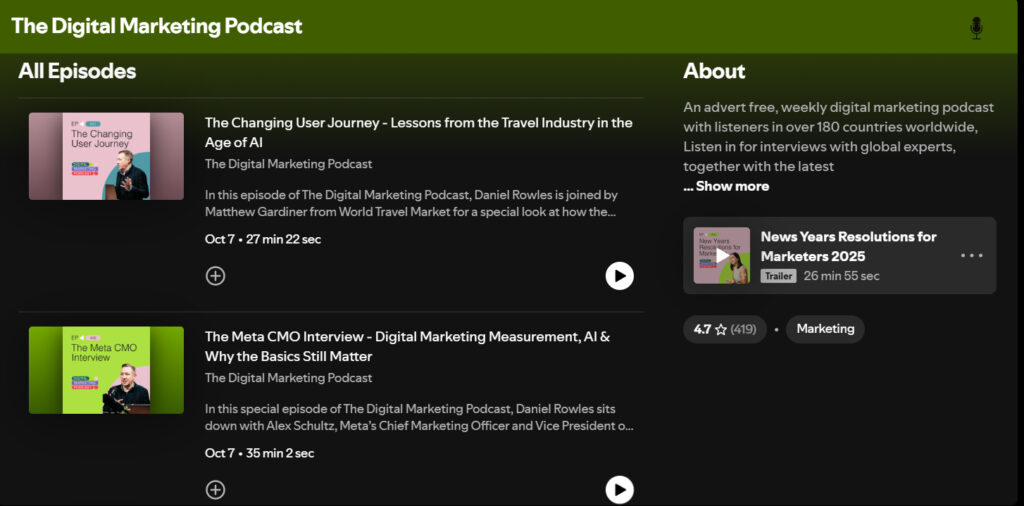This screenshot has height=506, width=1024.
Task: Click The Changing User Journey cover thumbnail
Action: 106,156
